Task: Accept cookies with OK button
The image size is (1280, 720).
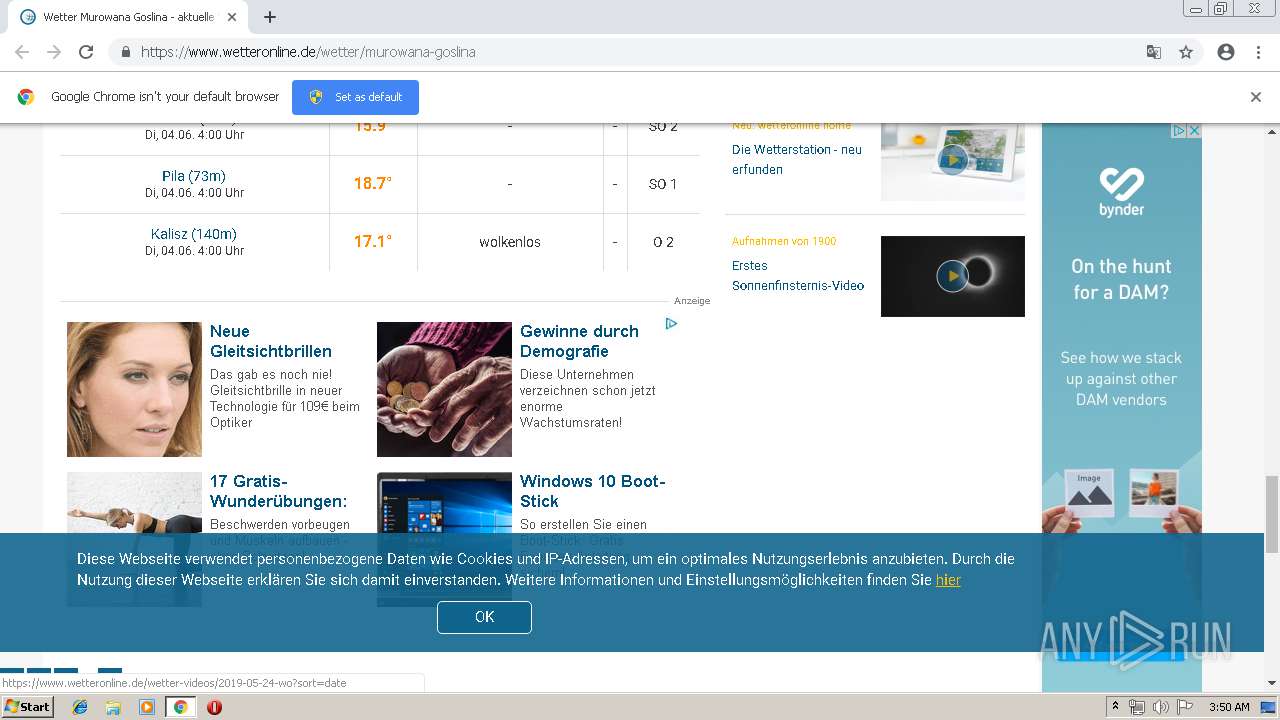Action: 484,617
